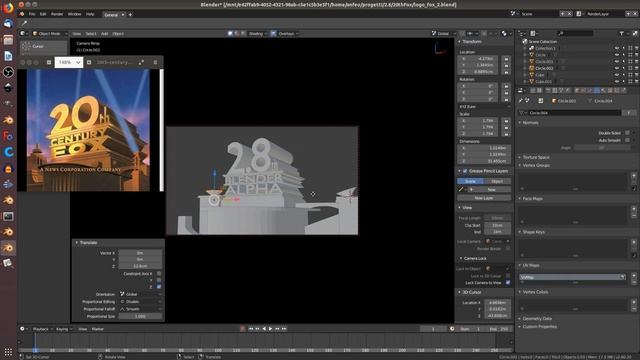
Task: Open the Window menu
Action: click(x=74, y=14)
